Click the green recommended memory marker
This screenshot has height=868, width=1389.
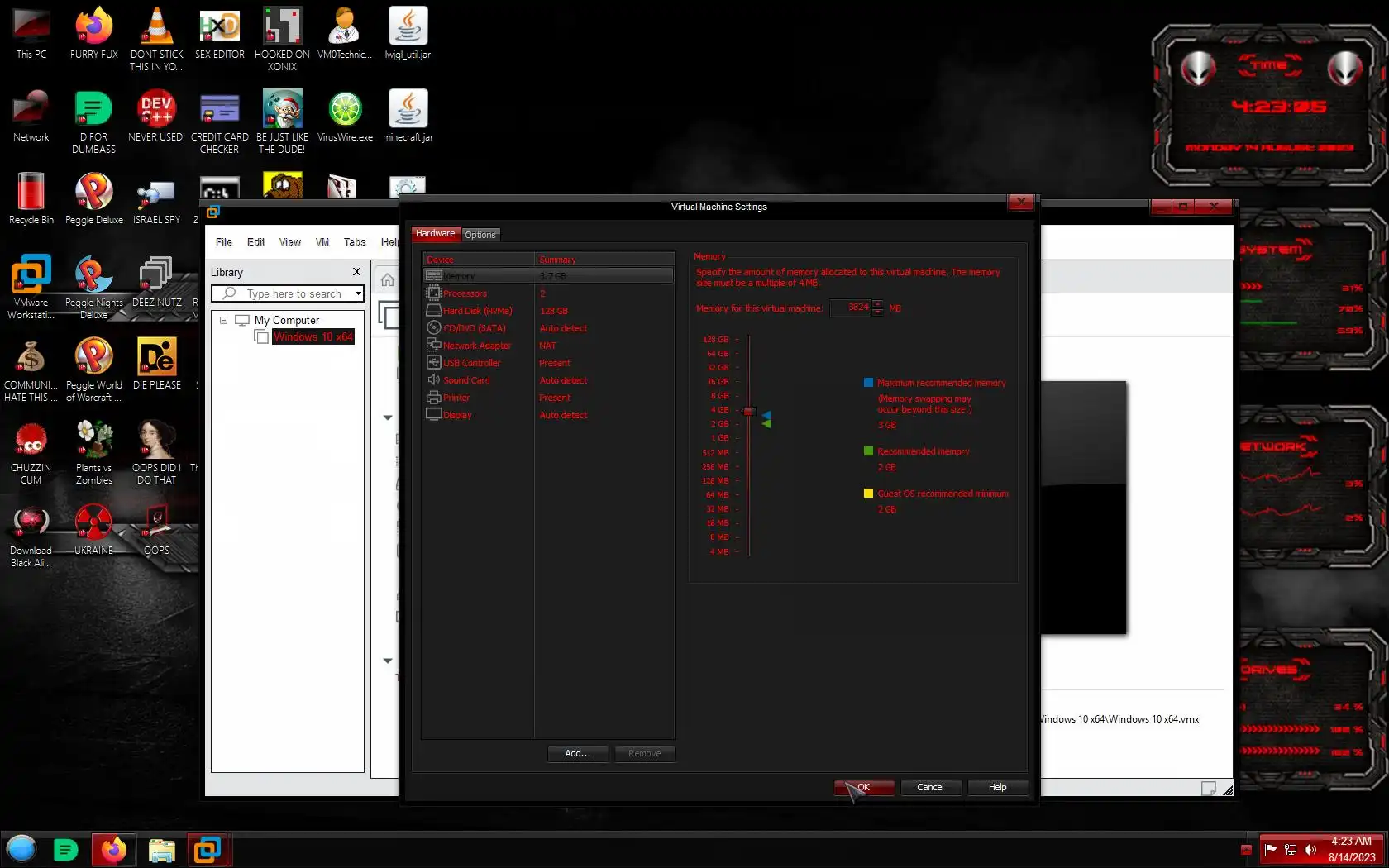(x=766, y=423)
